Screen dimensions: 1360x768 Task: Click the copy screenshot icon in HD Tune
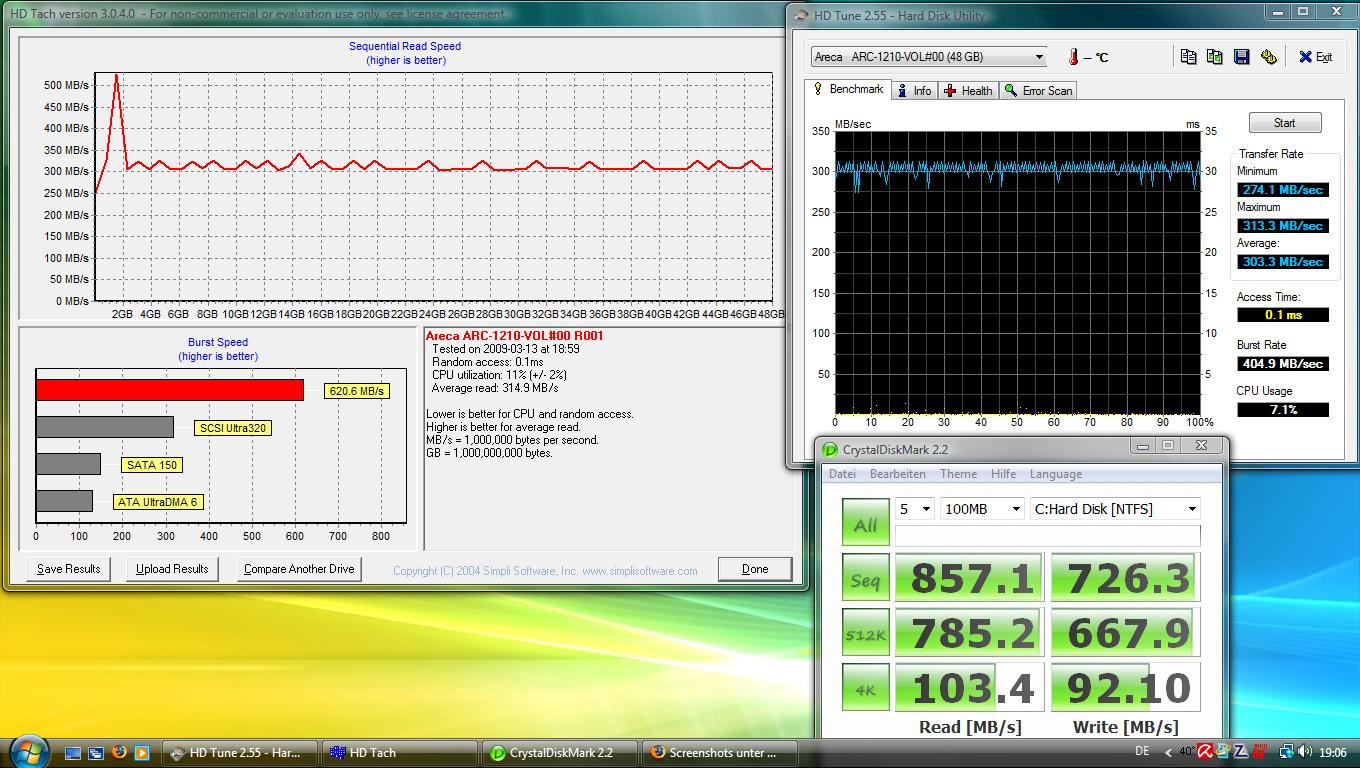1214,57
